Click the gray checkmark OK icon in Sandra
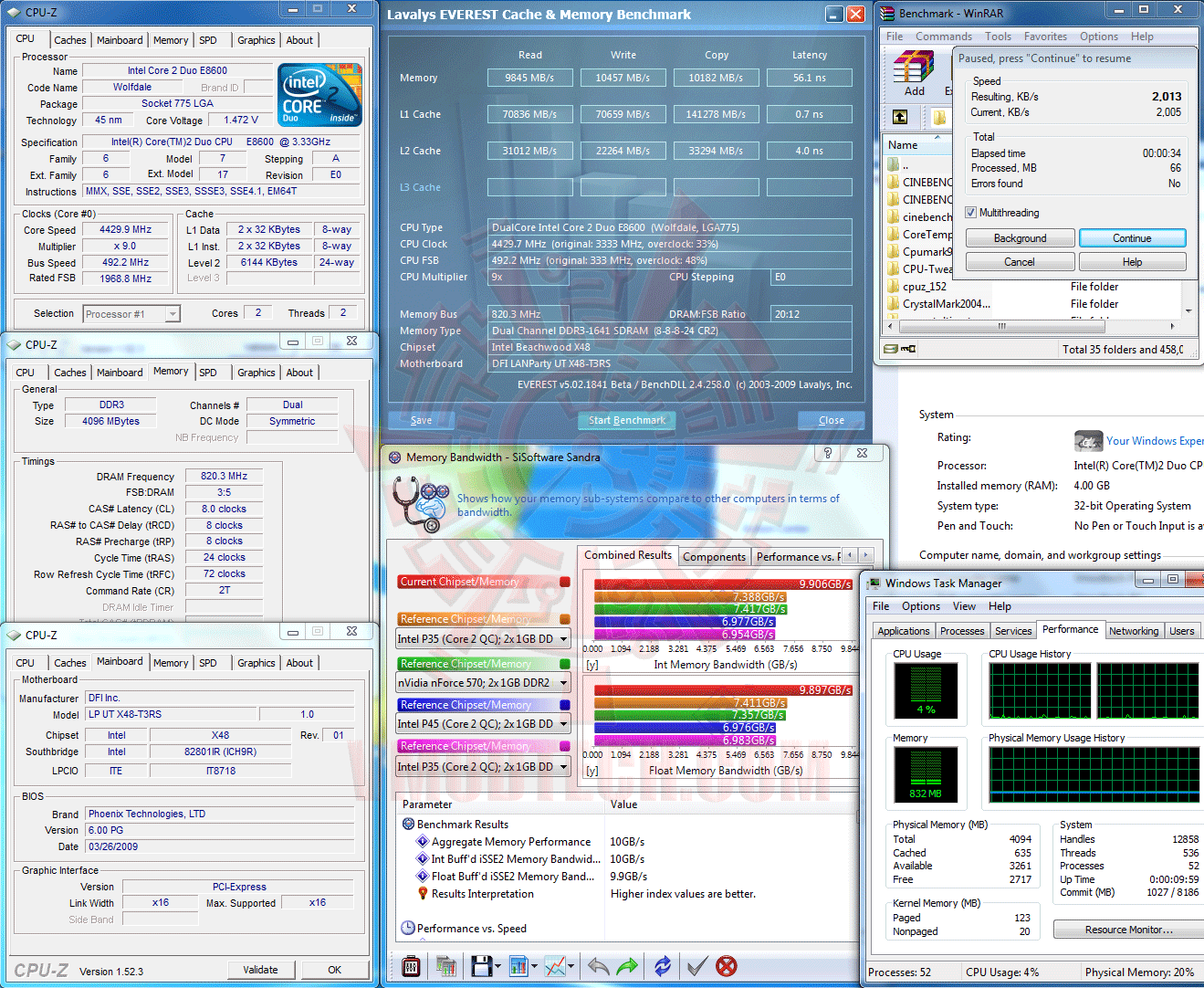 pyautogui.click(x=697, y=965)
